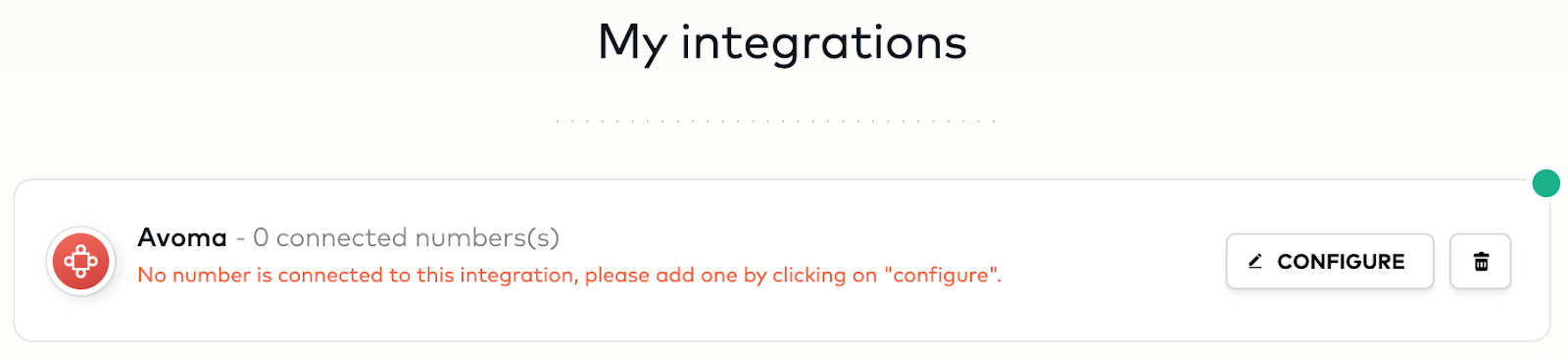Click the "0 connected numbers(s)" label
Screen dimensions: 1568x359
[x=406, y=237]
